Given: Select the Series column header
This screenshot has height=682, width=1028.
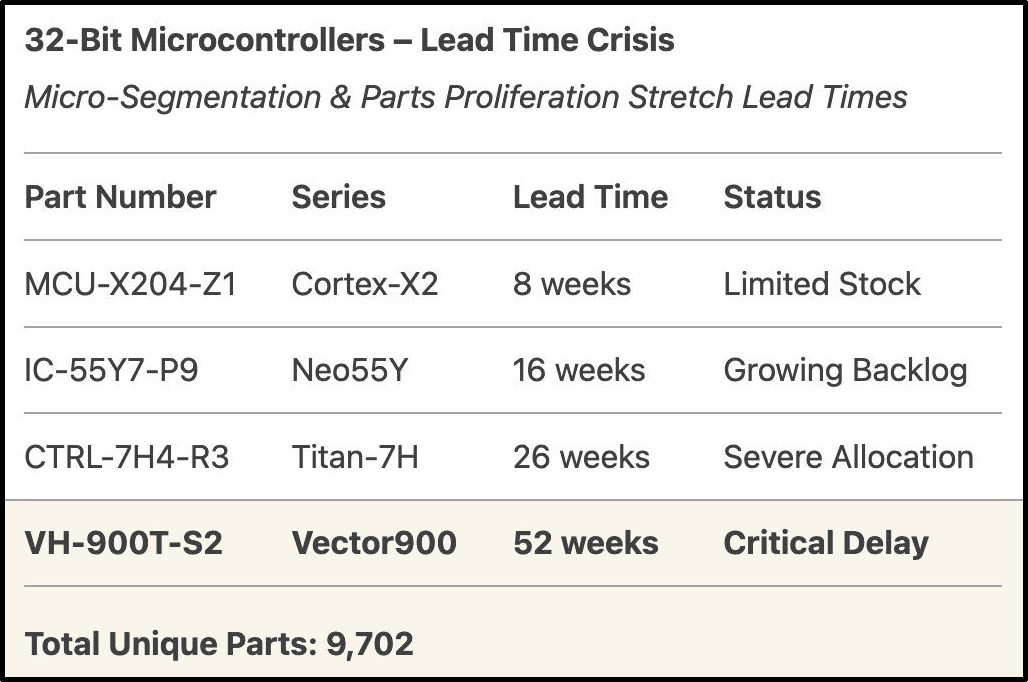Looking at the screenshot, I should 338,197.
